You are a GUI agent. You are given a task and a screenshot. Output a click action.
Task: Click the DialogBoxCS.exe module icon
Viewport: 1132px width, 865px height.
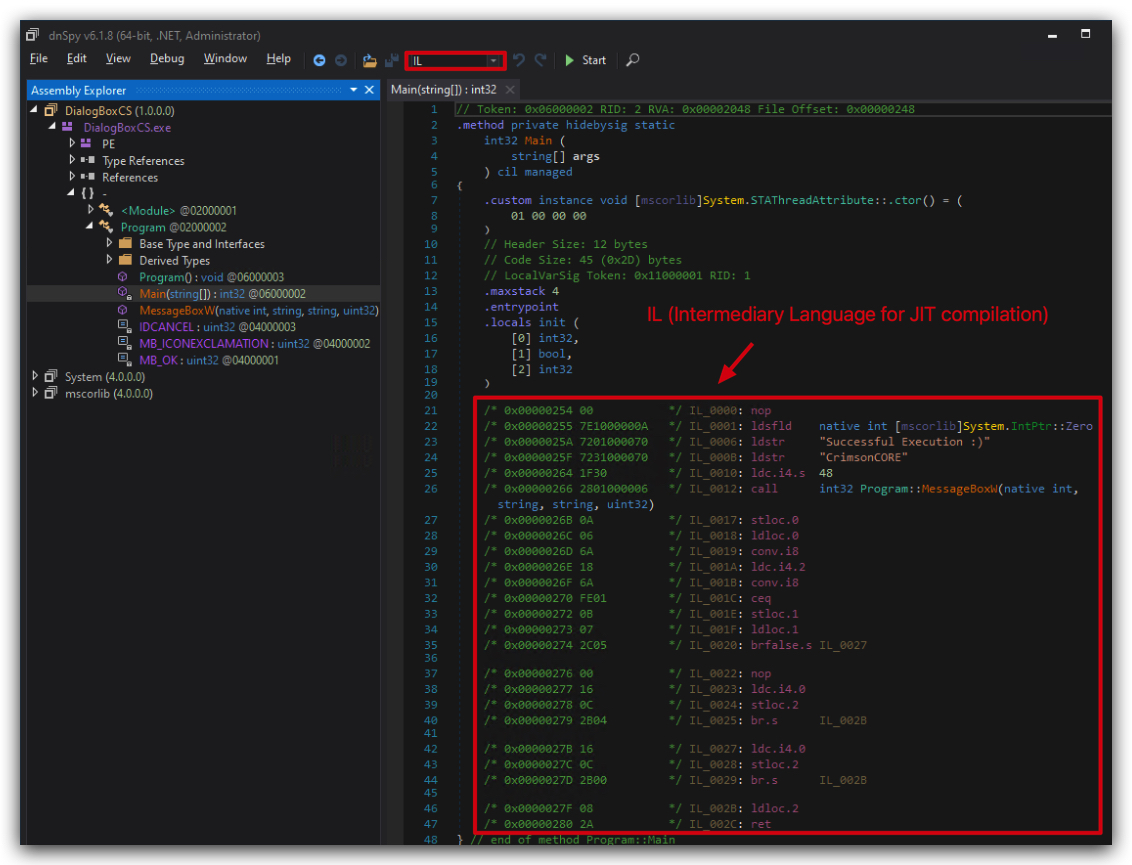pyautogui.click(x=68, y=126)
